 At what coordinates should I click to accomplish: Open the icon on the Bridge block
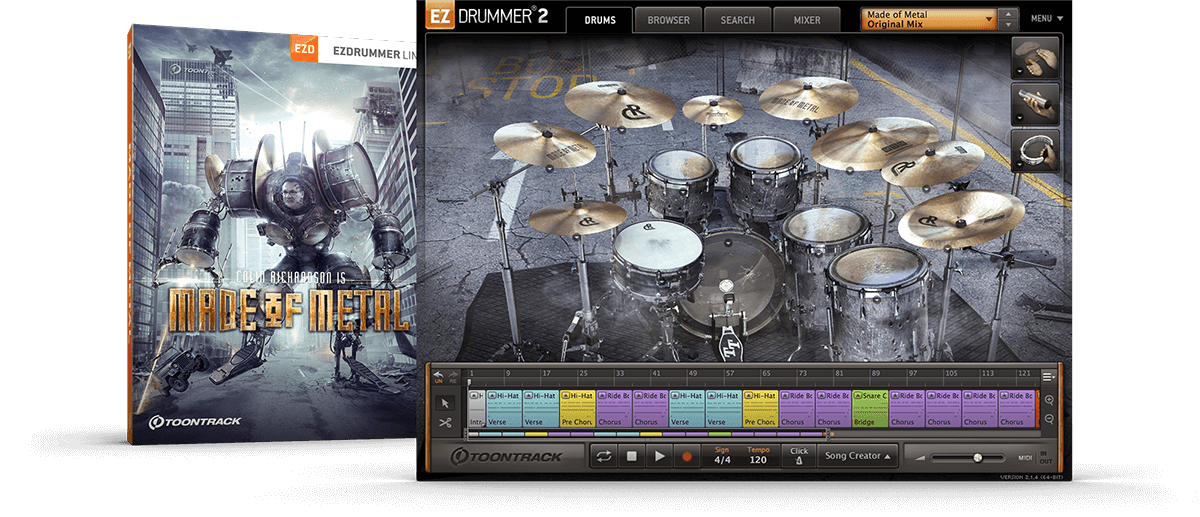coord(858,396)
